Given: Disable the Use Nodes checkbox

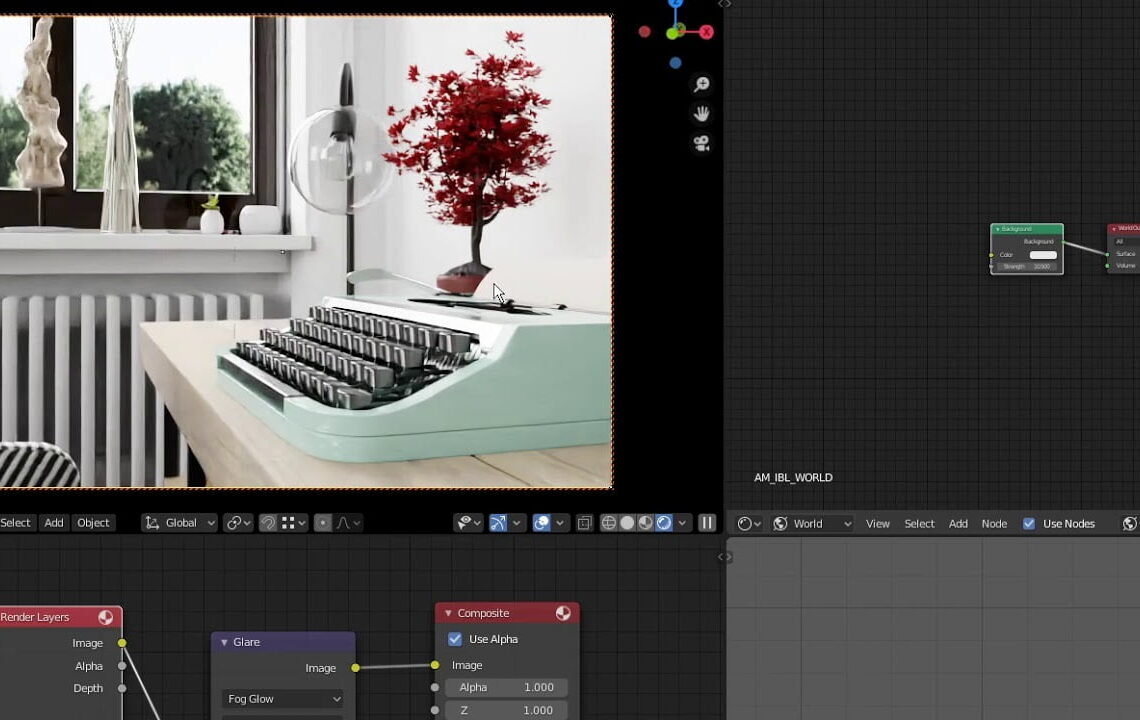Looking at the screenshot, I should [1029, 524].
